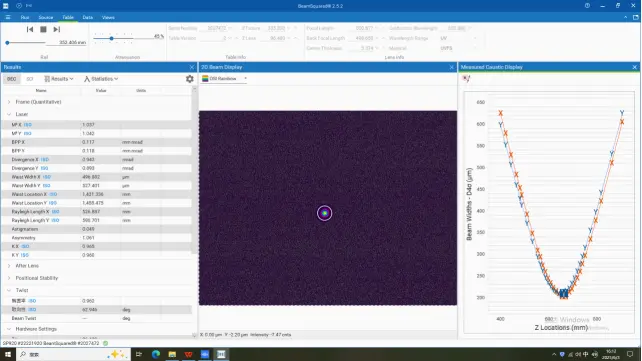Click the ISO link next to Waist Width X
The height and width of the screenshot is (361, 642).
[47, 177]
